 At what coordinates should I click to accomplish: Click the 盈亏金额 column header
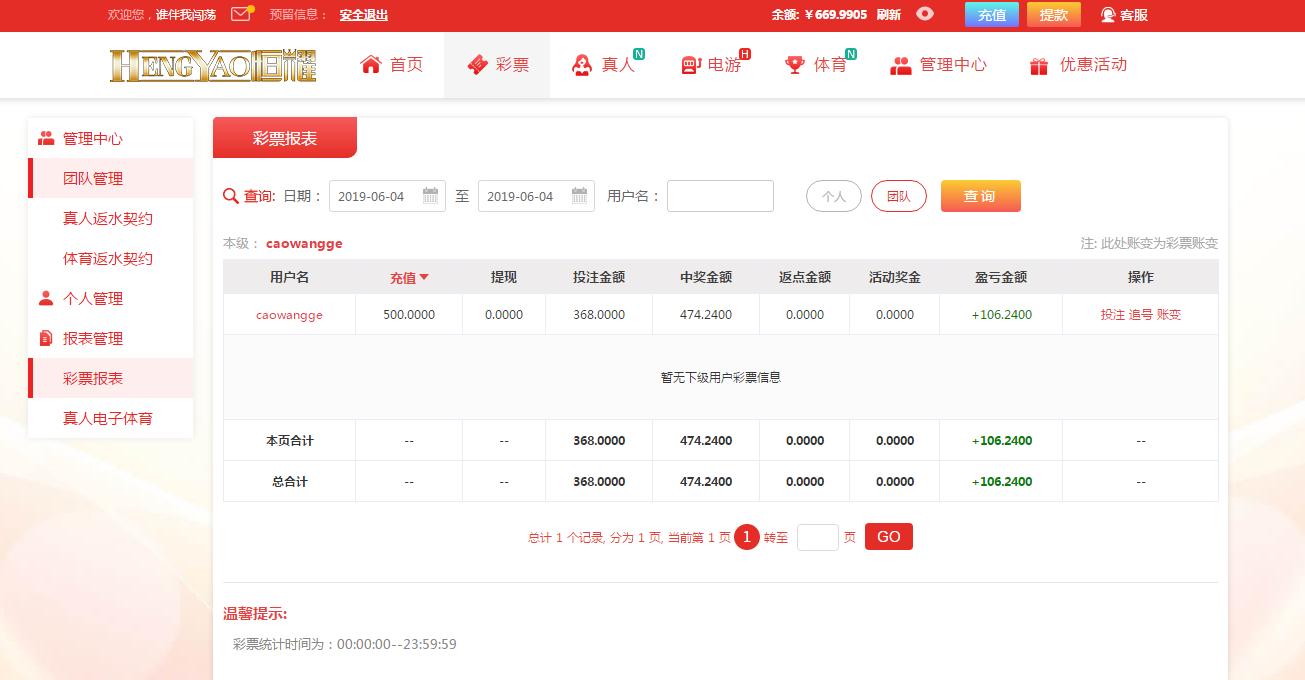pos(1001,277)
